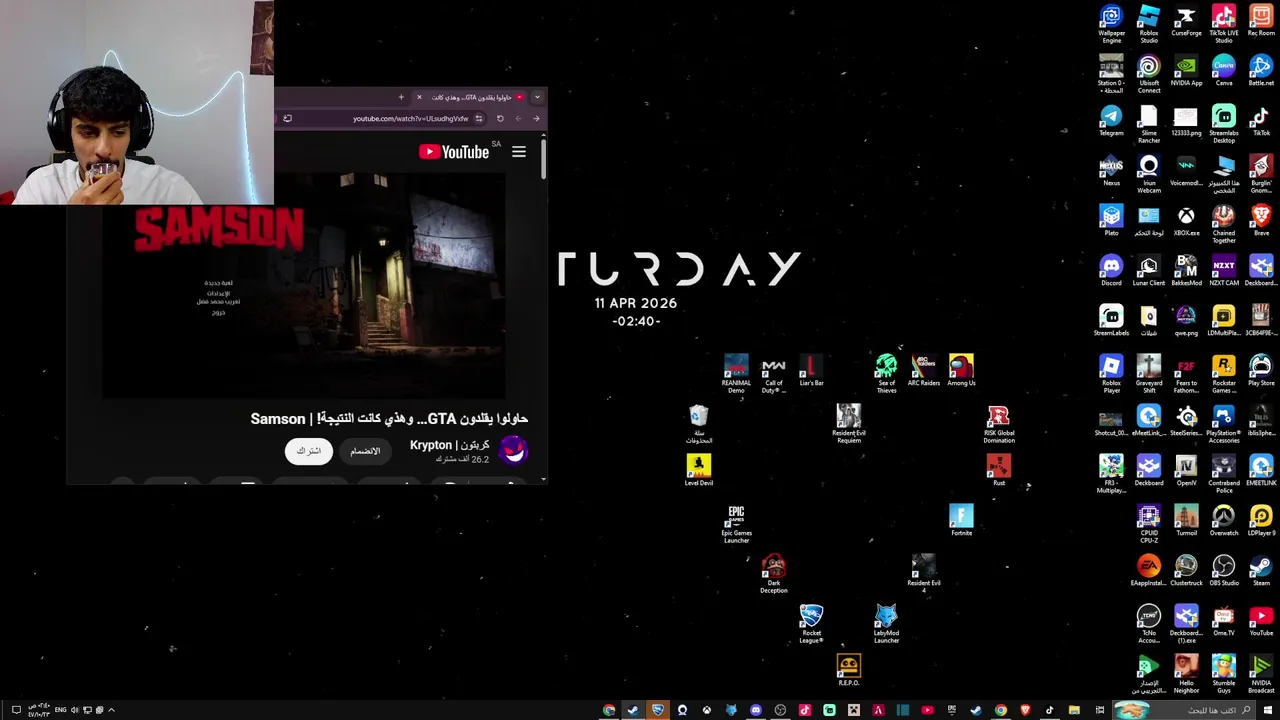Image resolution: width=1280 pixels, height=720 pixels.
Task: Open the taskbar volume control
Action: tap(75, 710)
